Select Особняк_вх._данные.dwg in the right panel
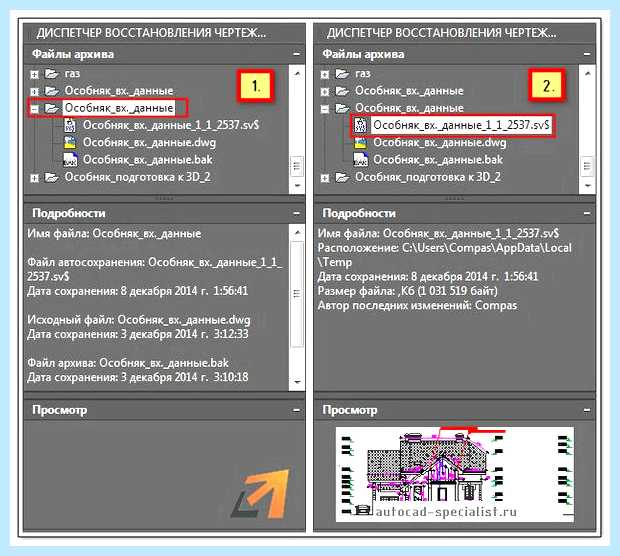 click(x=440, y=142)
